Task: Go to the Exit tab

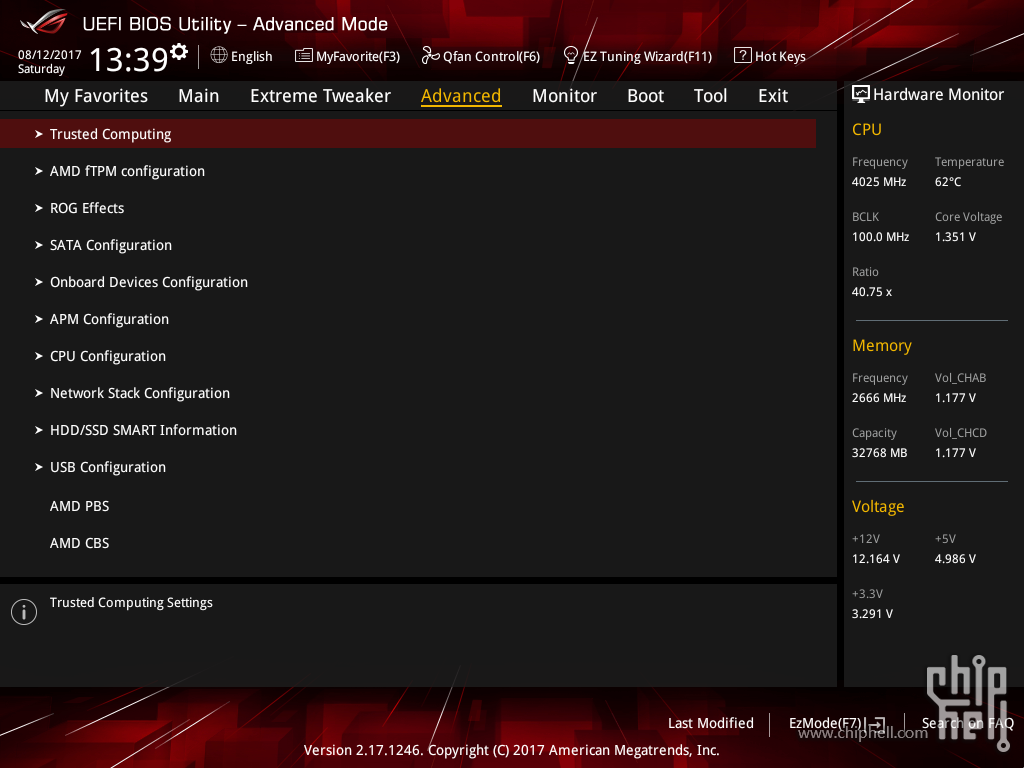Action: (x=773, y=96)
